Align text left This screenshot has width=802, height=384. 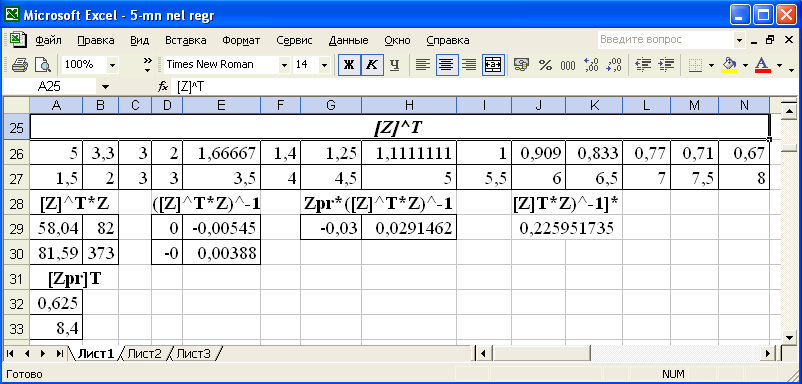(x=422, y=65)
